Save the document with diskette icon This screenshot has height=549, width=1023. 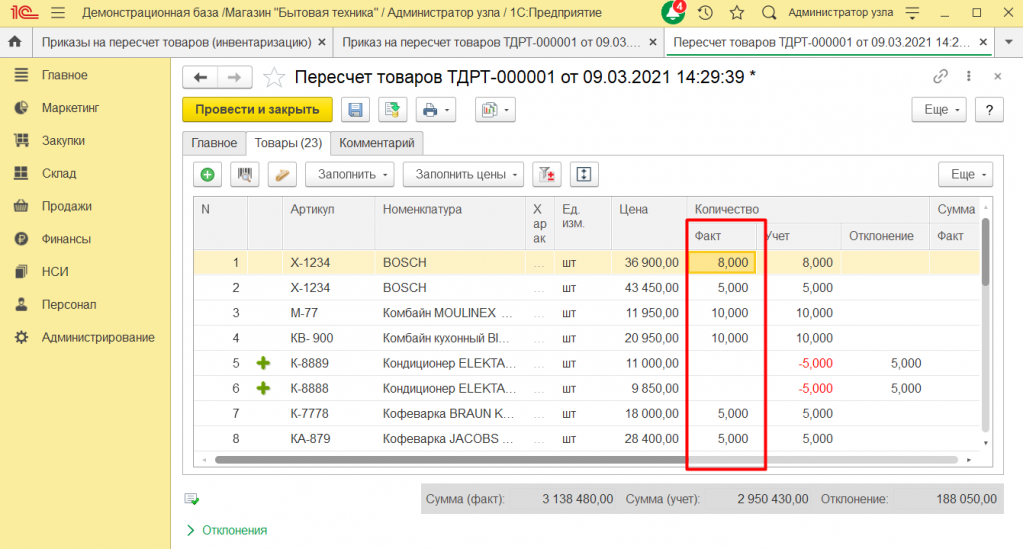[355, 110]
